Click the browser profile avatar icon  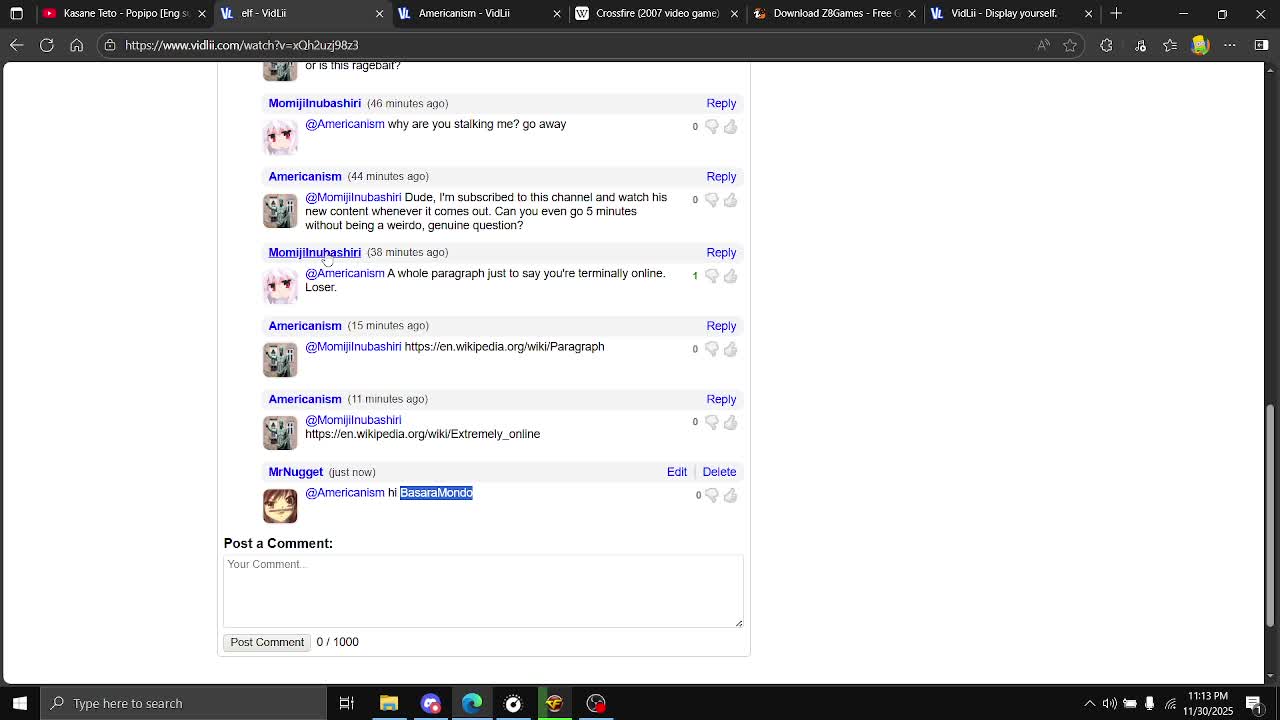[1199, 45]
